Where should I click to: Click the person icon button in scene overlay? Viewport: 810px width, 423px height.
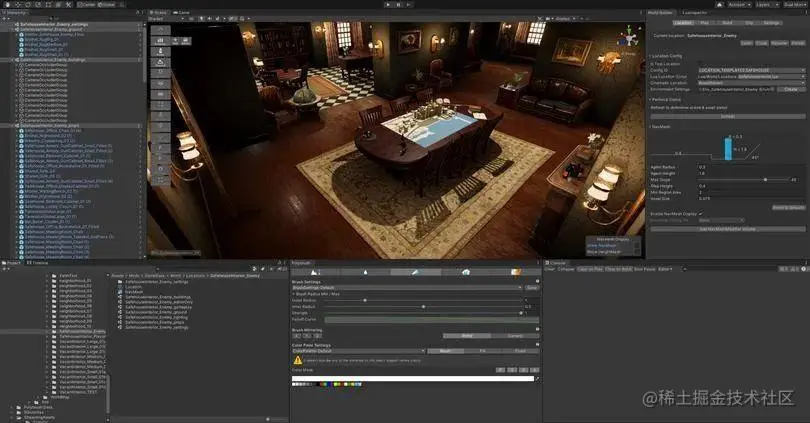click(x=160, y=51)
